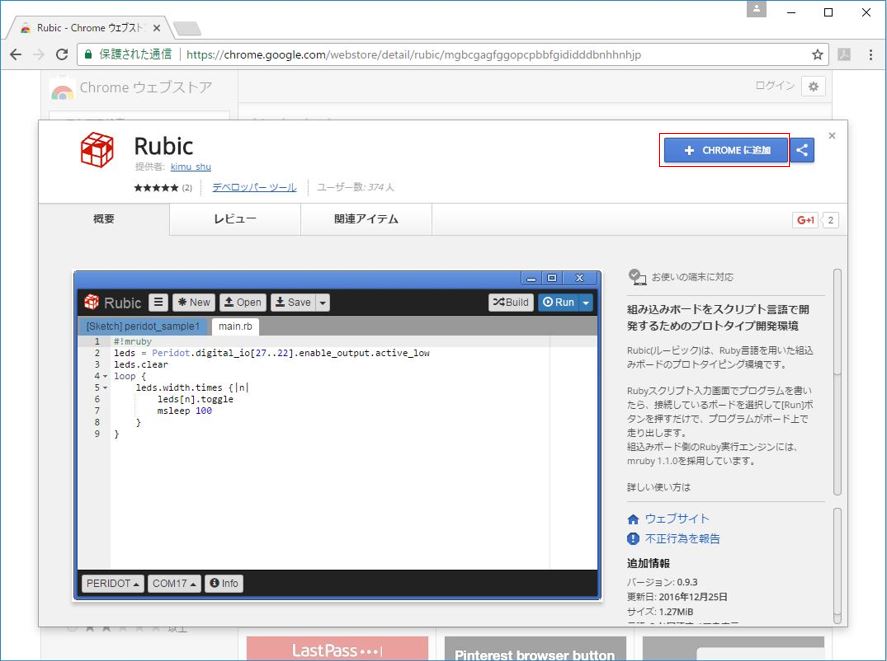Click the green padlock secure icon
887x661 pixels.
pyautogui.click(x=88, y=54)
